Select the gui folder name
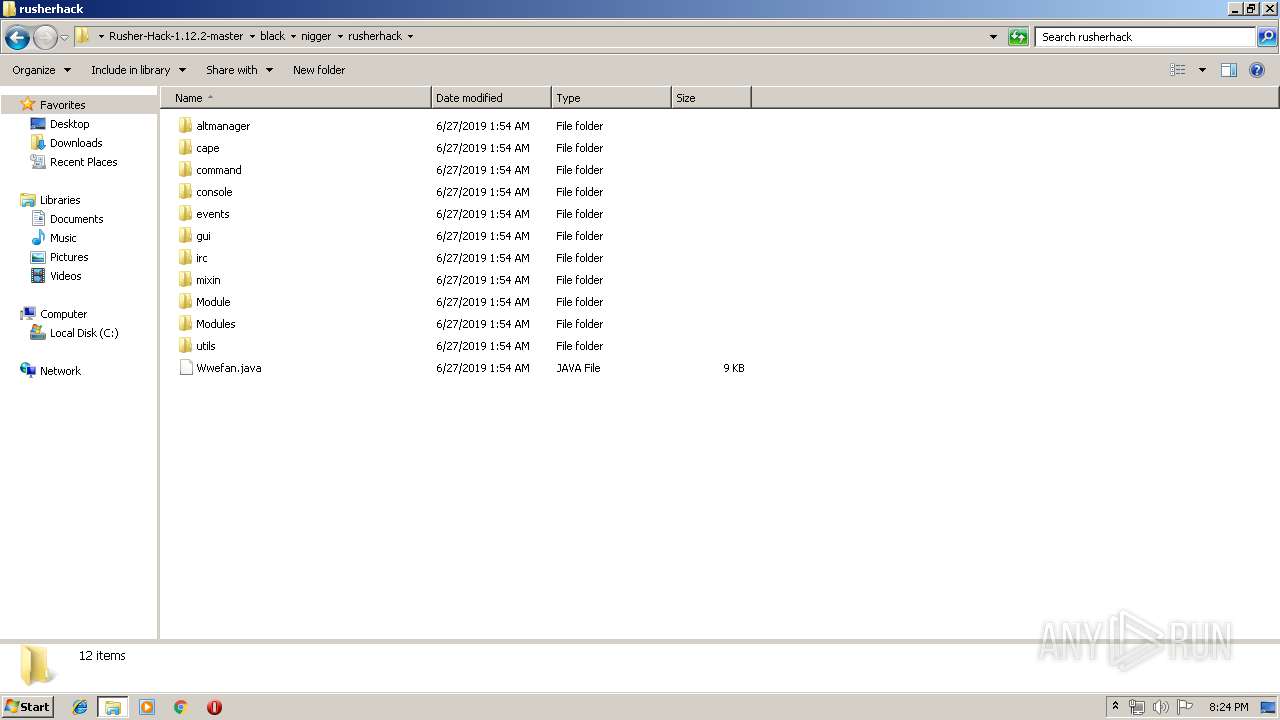This screenshot has height=720, width=1280. (x=203, y=236)
